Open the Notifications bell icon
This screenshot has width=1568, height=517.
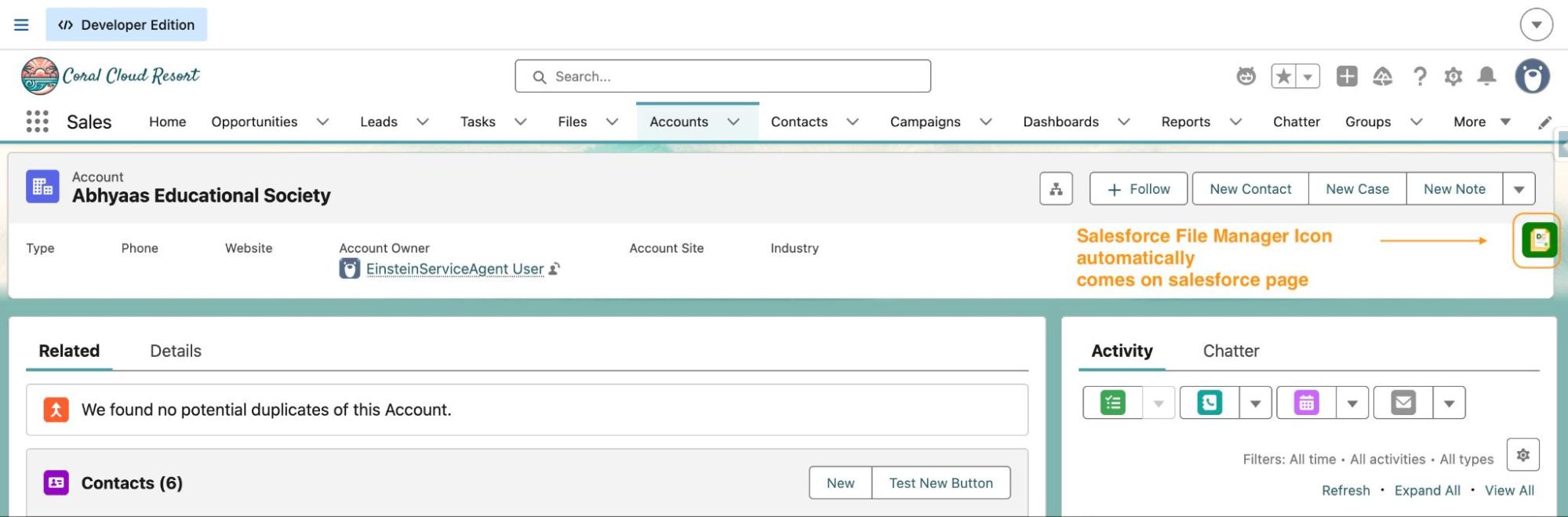[x=1486, y=76]
